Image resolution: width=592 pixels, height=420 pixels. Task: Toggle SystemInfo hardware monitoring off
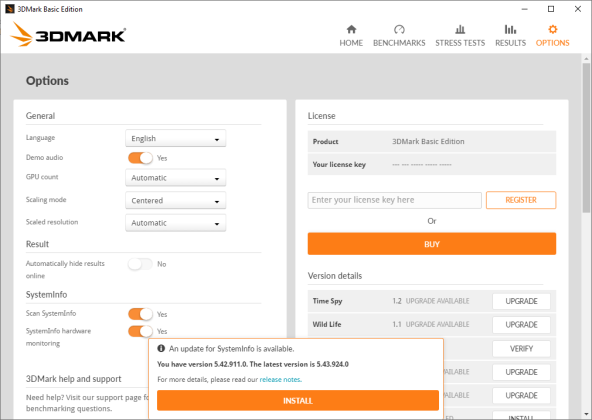(x=140, y=331)
